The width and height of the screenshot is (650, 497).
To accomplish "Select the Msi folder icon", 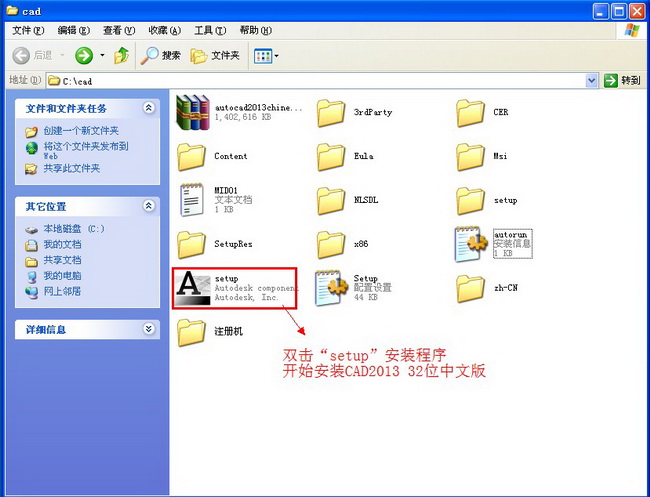I will 471,157.
